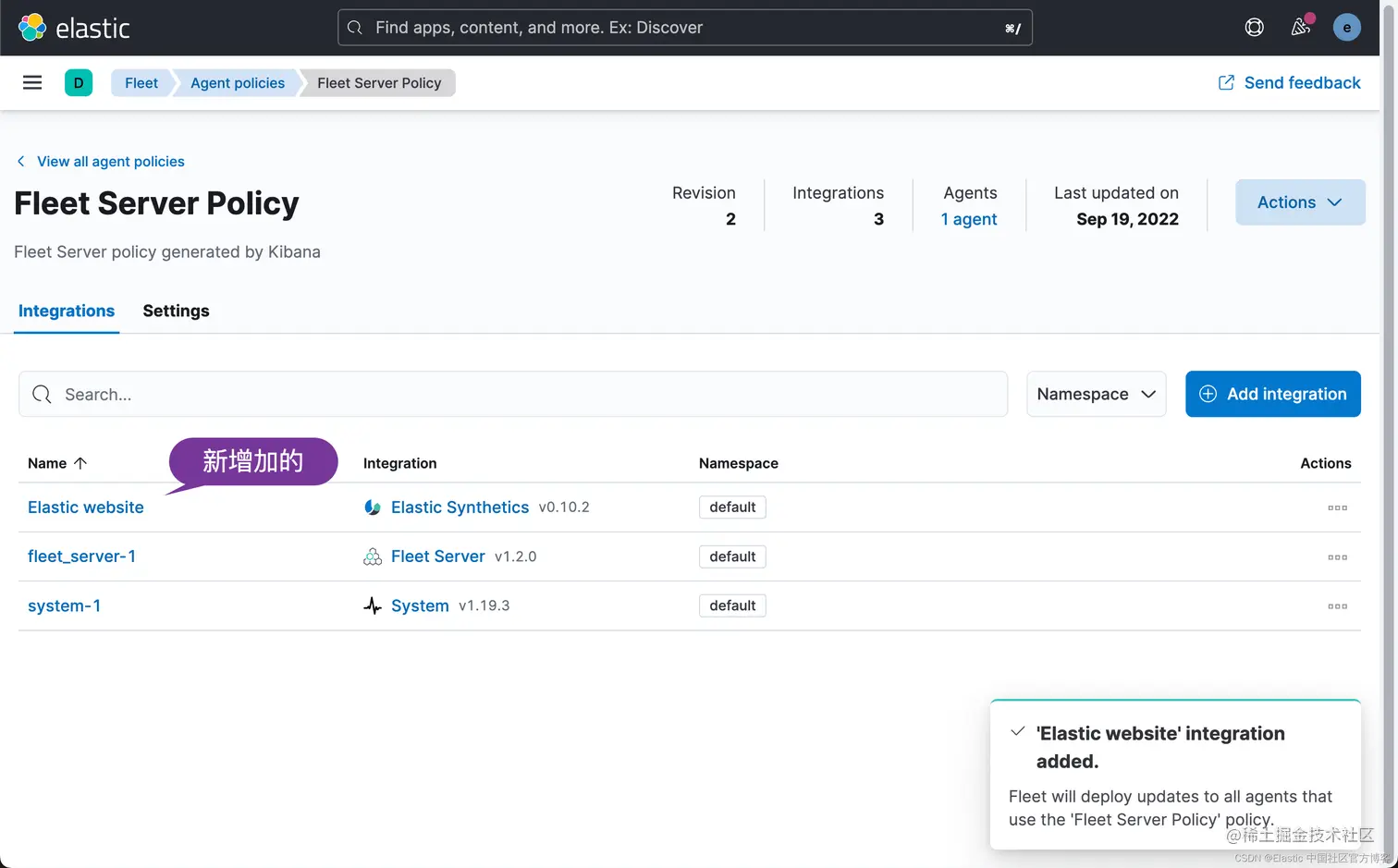Image resolution: width=1398 pixels, height=868 pixels.
Task: Open the fleet_server-1 integration policy
Action: tap(81, 556)
